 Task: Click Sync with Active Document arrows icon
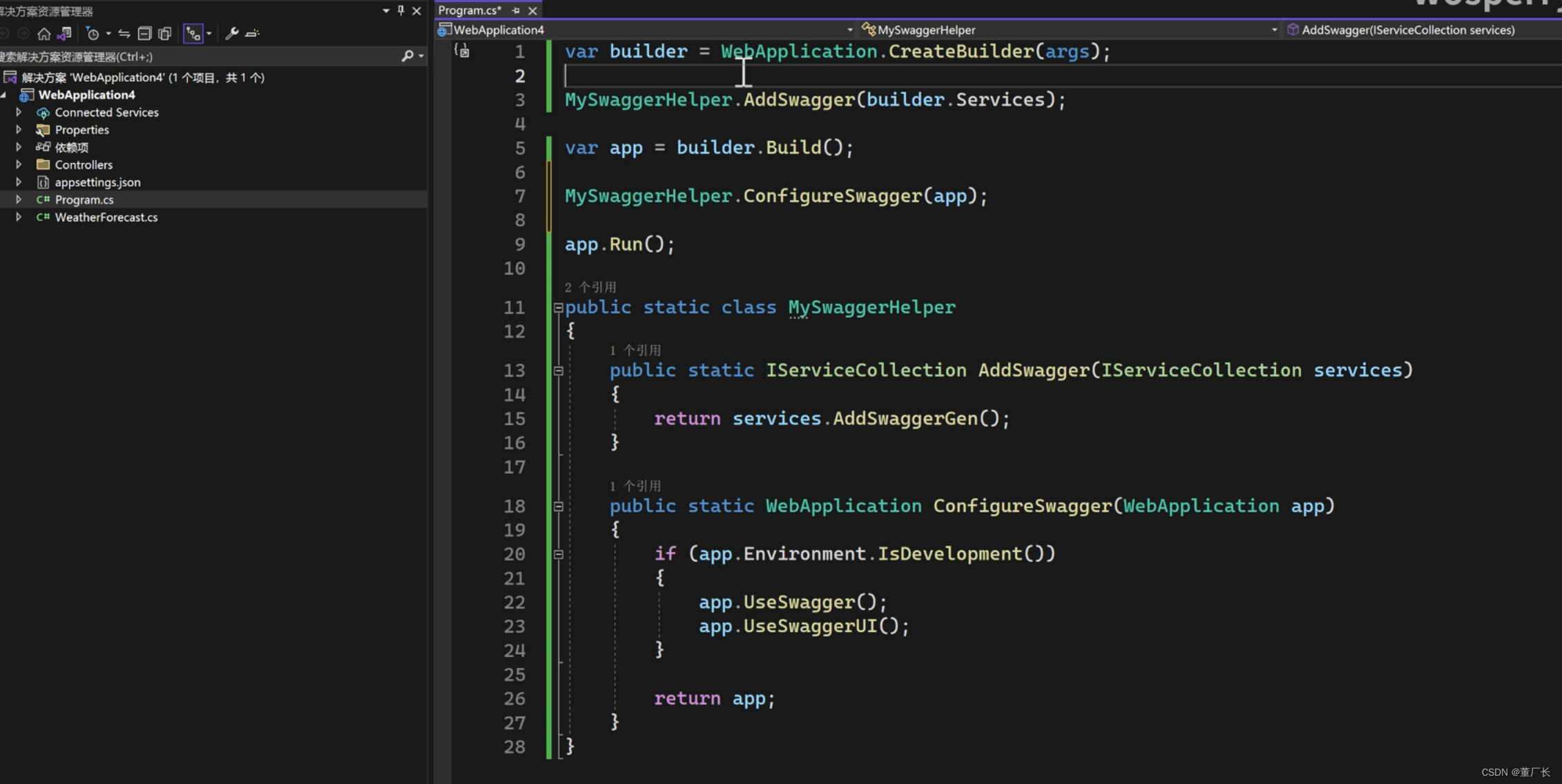coord(124,33)
